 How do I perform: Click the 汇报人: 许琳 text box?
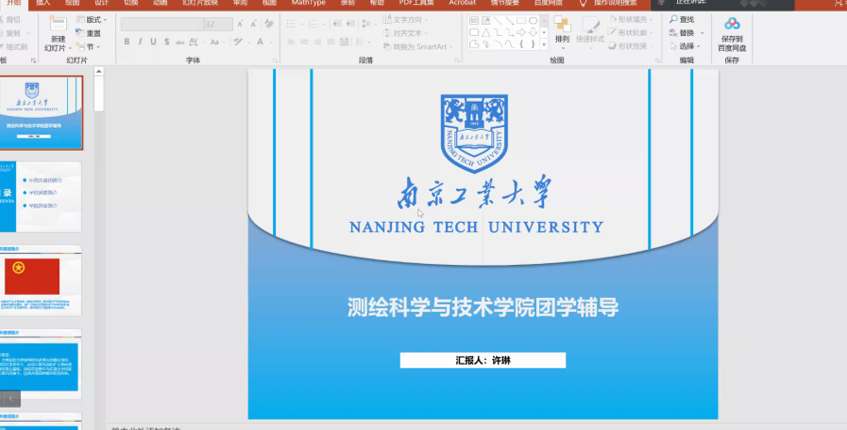pos(482,360)
